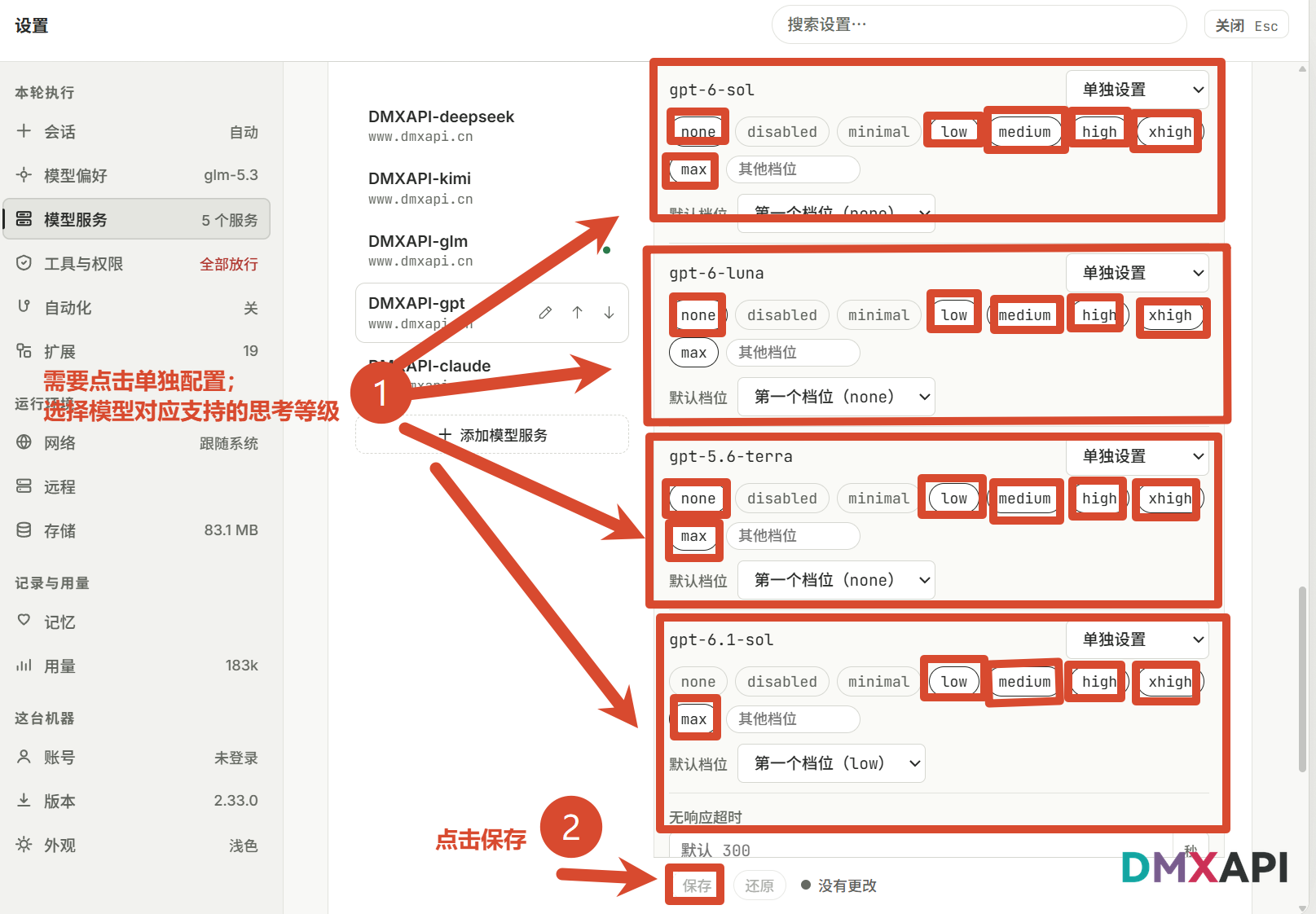Click the 网络 globe icon in the sidebar
Viewport: 1316px width, 914px height.
pos(24,442)
